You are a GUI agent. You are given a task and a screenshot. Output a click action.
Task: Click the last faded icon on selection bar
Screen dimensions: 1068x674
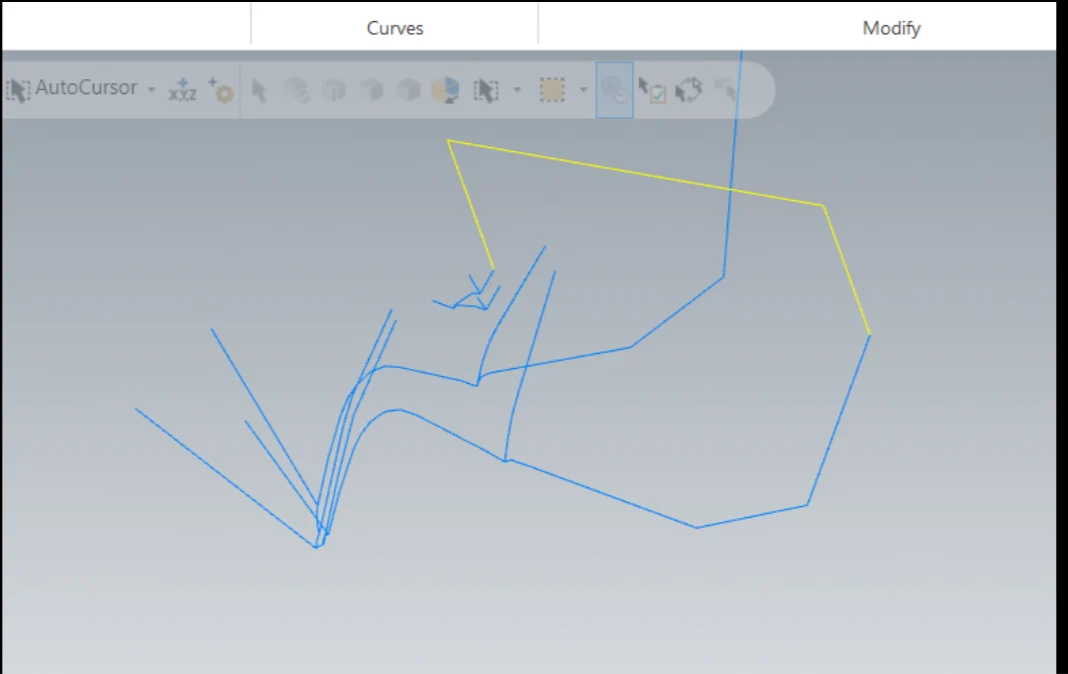(x=726, y=91)
